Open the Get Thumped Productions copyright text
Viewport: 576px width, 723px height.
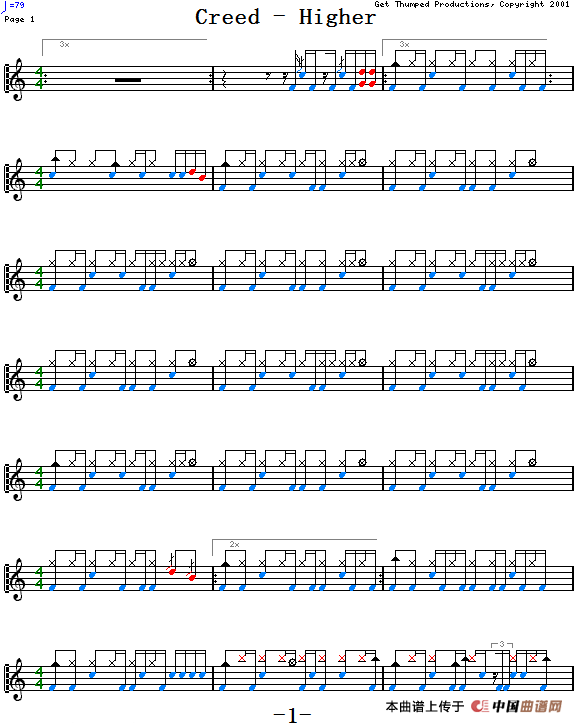tap(472, 4)
